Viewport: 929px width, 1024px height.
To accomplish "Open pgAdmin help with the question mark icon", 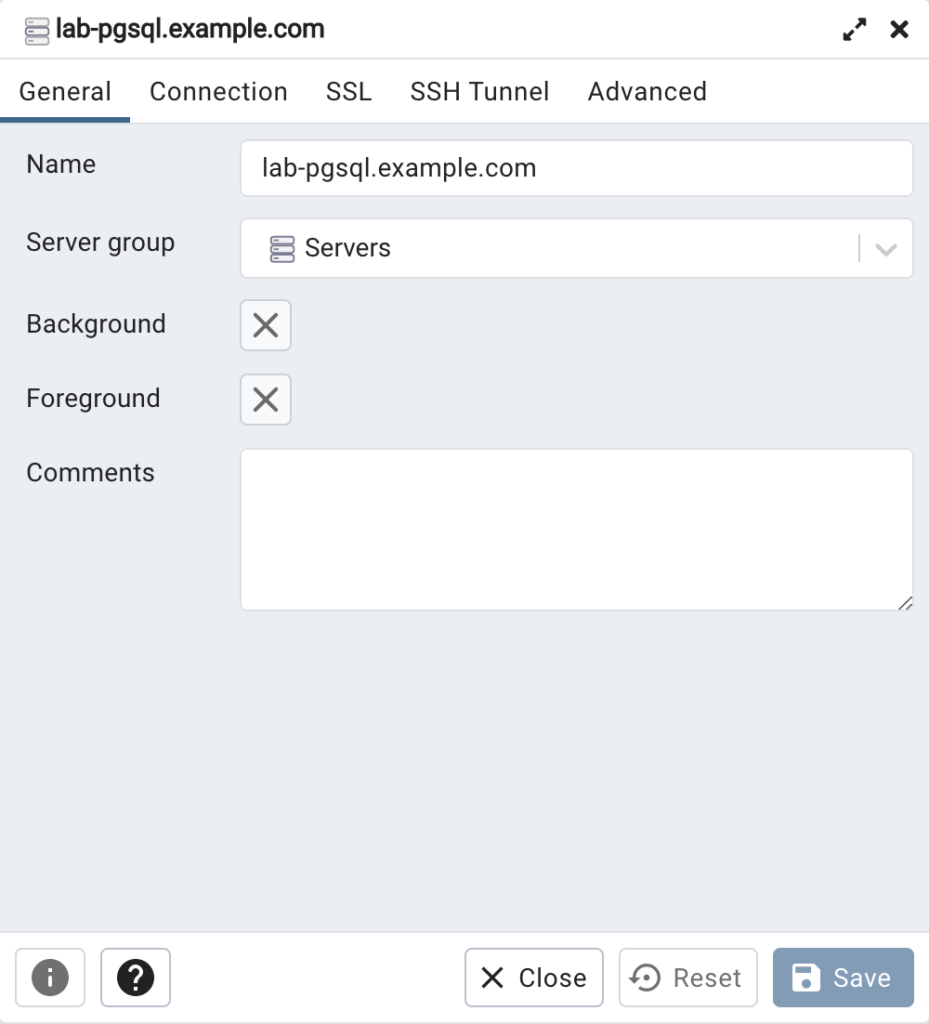I will click(x=136, y=978).
